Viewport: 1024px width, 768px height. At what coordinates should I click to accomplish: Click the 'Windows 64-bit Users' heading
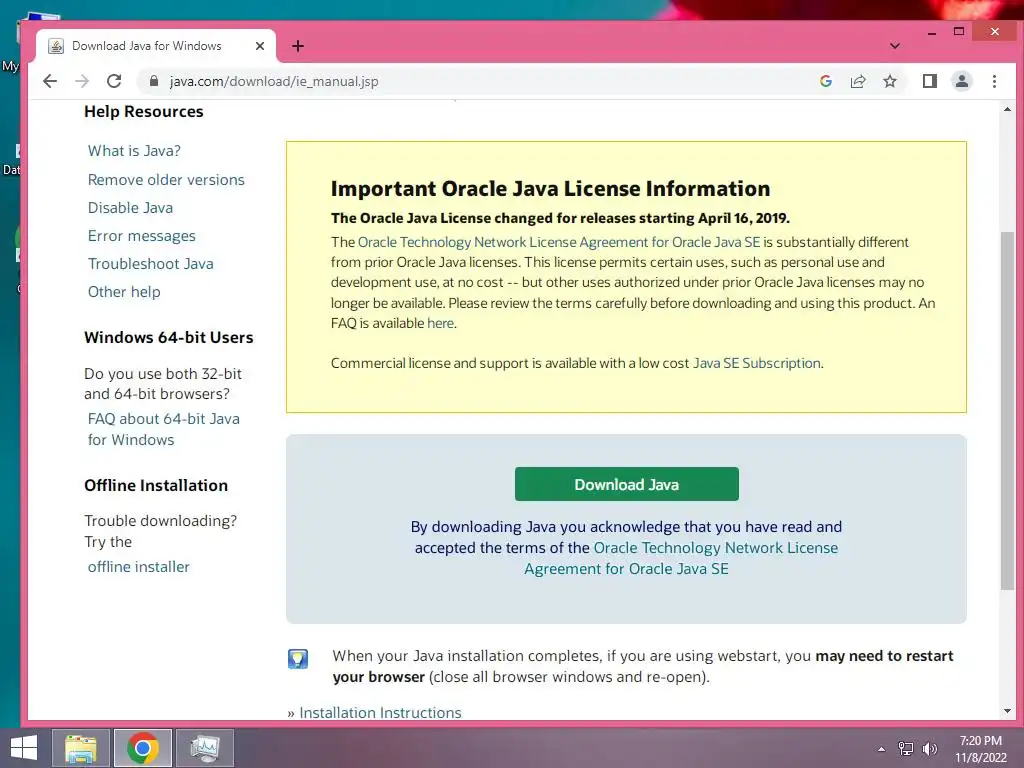pyautogui.click(x=168, y=338)
